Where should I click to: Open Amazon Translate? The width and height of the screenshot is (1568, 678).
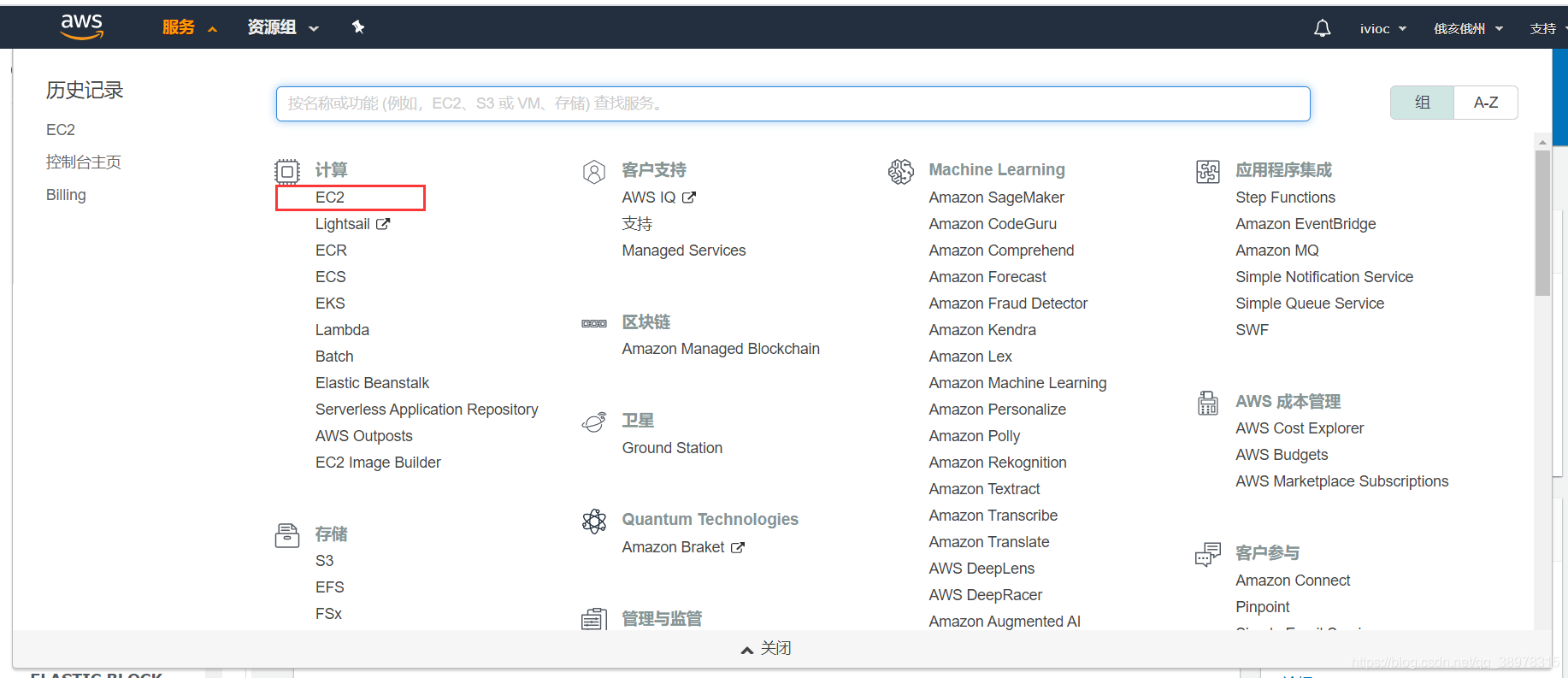[989, 542]
